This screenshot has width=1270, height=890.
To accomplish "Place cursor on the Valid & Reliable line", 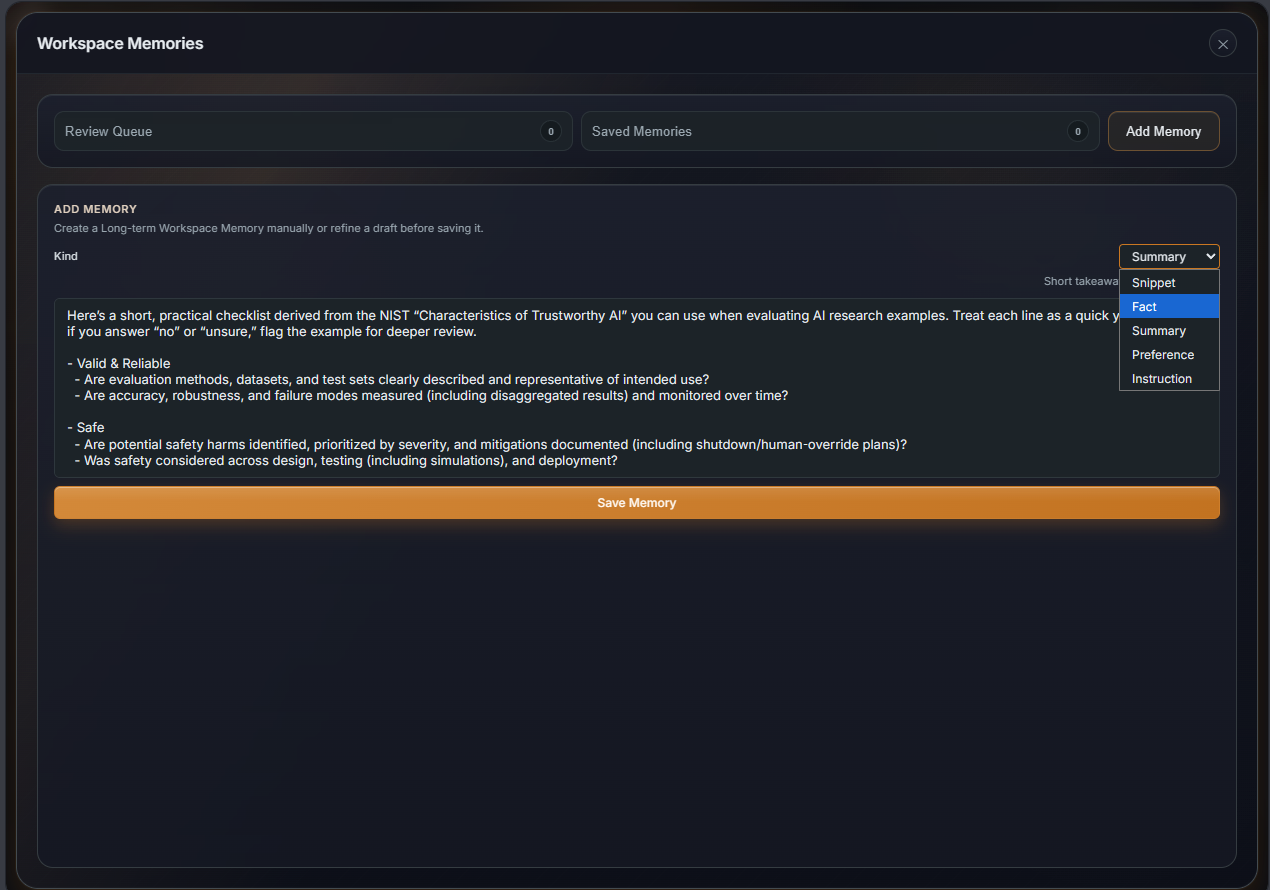I will click(124, 364).
